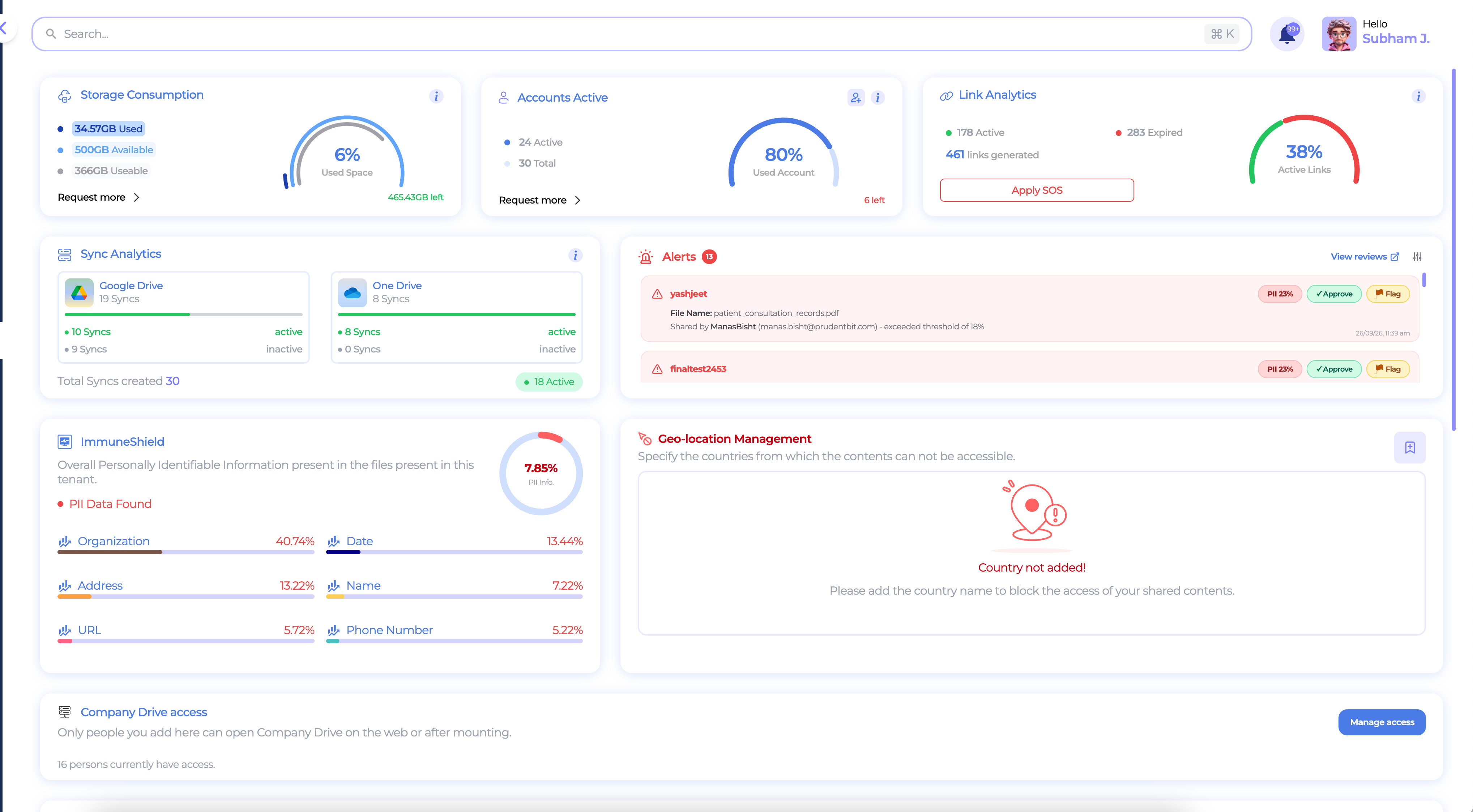The height and width of the screenshot is (812, 1473).
Task: Click the Subham J. profile avatar
Action: coord(1338,34)
